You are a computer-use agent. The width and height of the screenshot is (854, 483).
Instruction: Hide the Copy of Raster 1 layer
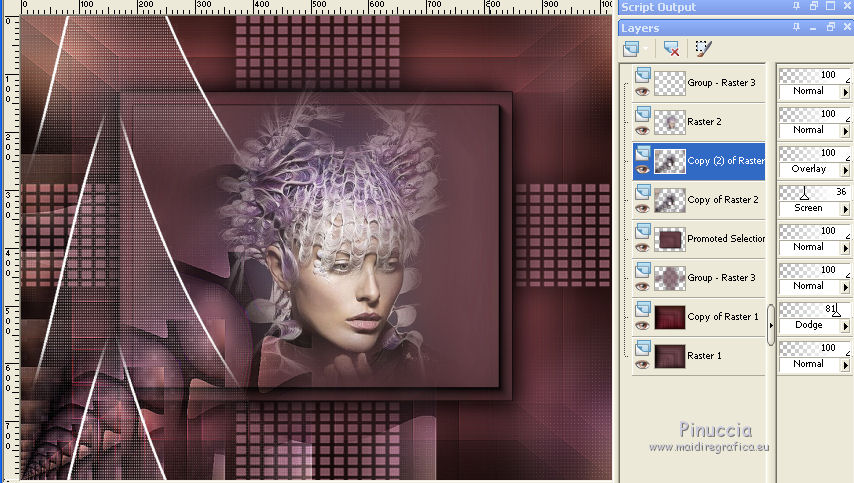click(x=643, y=326)
